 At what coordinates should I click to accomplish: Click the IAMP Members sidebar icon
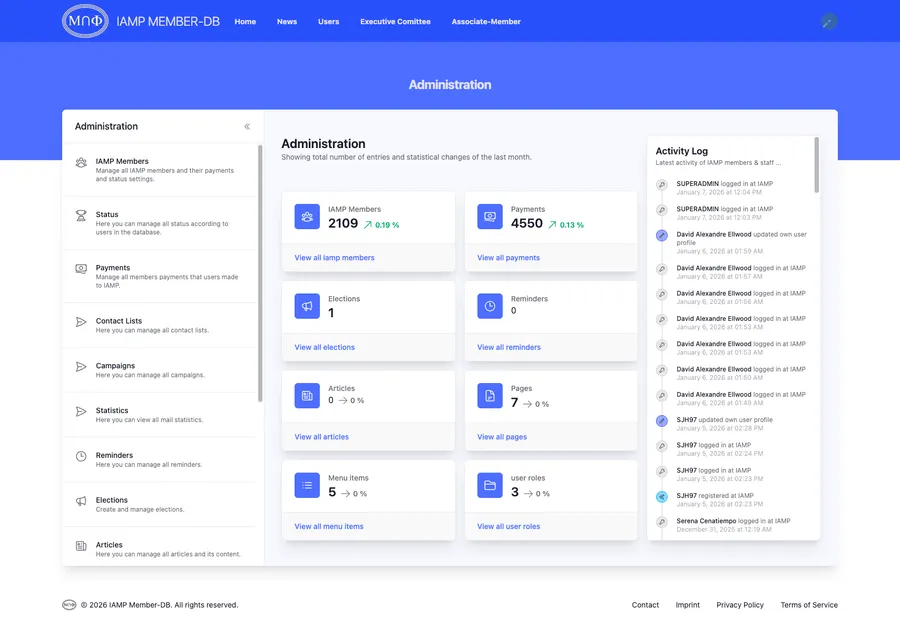[x=81, y=162]
